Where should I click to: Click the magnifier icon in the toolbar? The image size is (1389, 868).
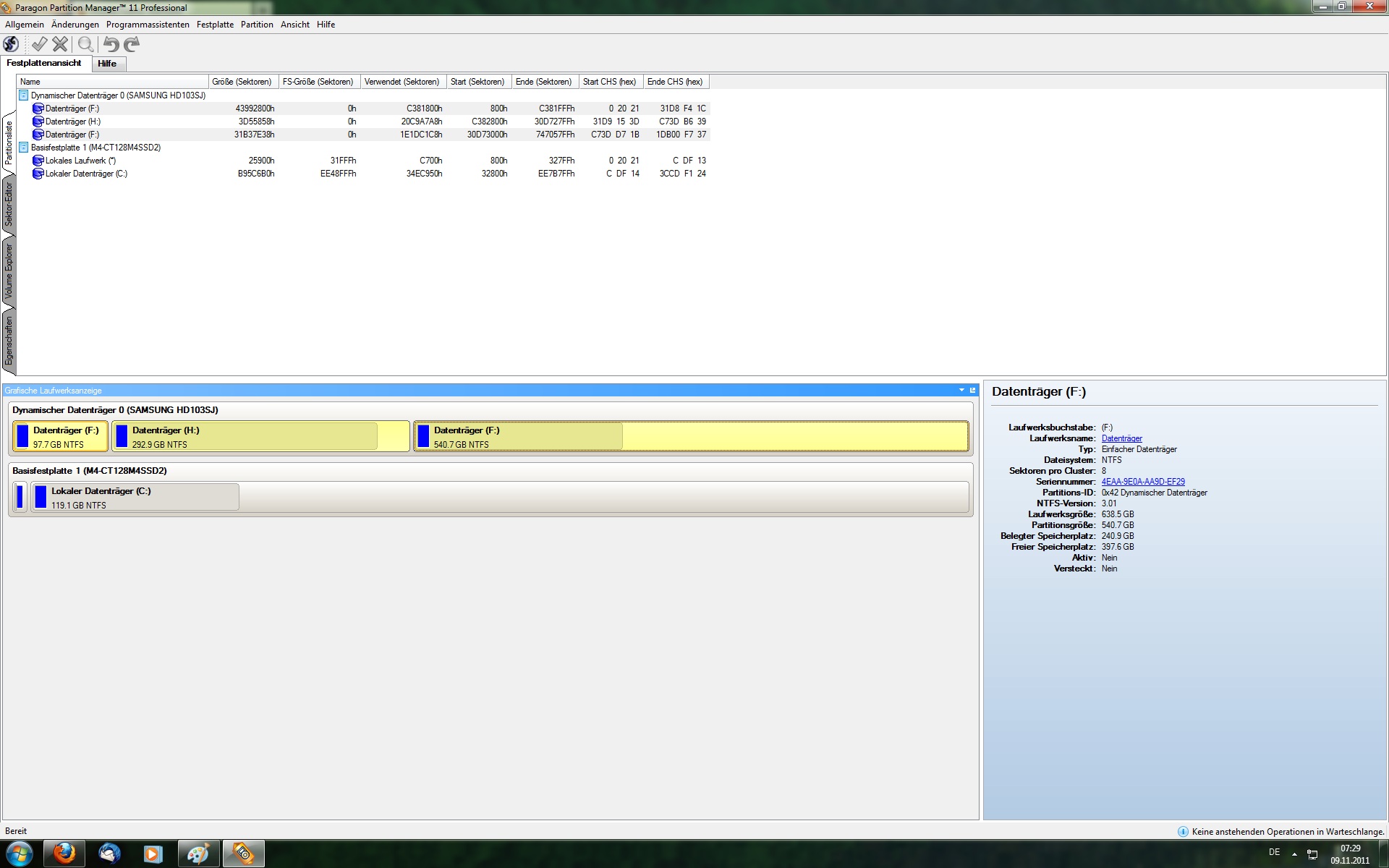coord(85,44)
